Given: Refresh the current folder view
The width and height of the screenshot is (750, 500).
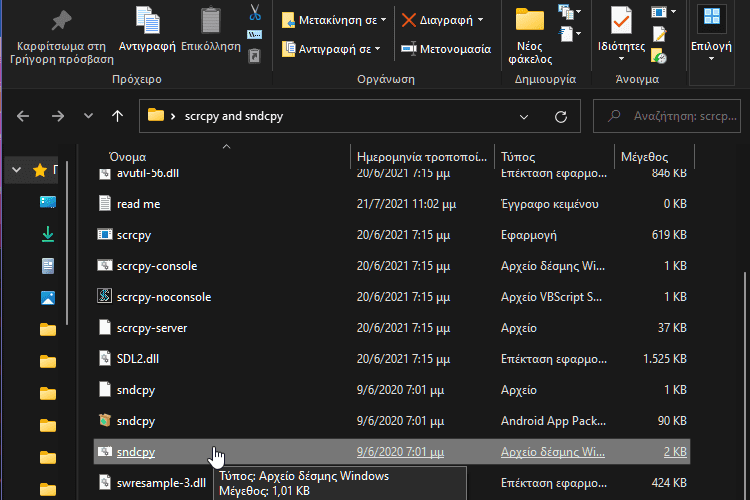Looking at the screenshot, I should (561, 116).
